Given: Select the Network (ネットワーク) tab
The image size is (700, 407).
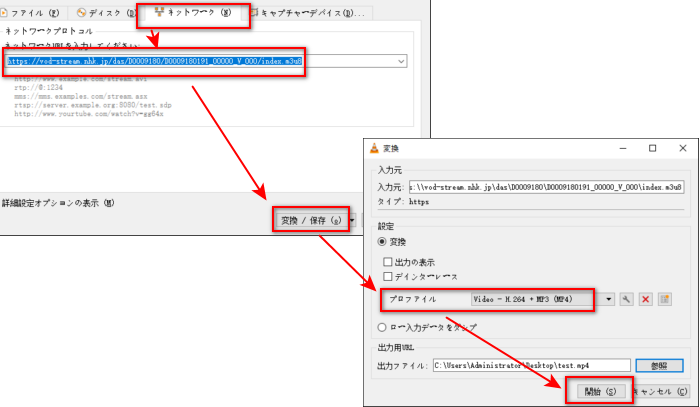Looking at the screenshot, I should 193,12.
